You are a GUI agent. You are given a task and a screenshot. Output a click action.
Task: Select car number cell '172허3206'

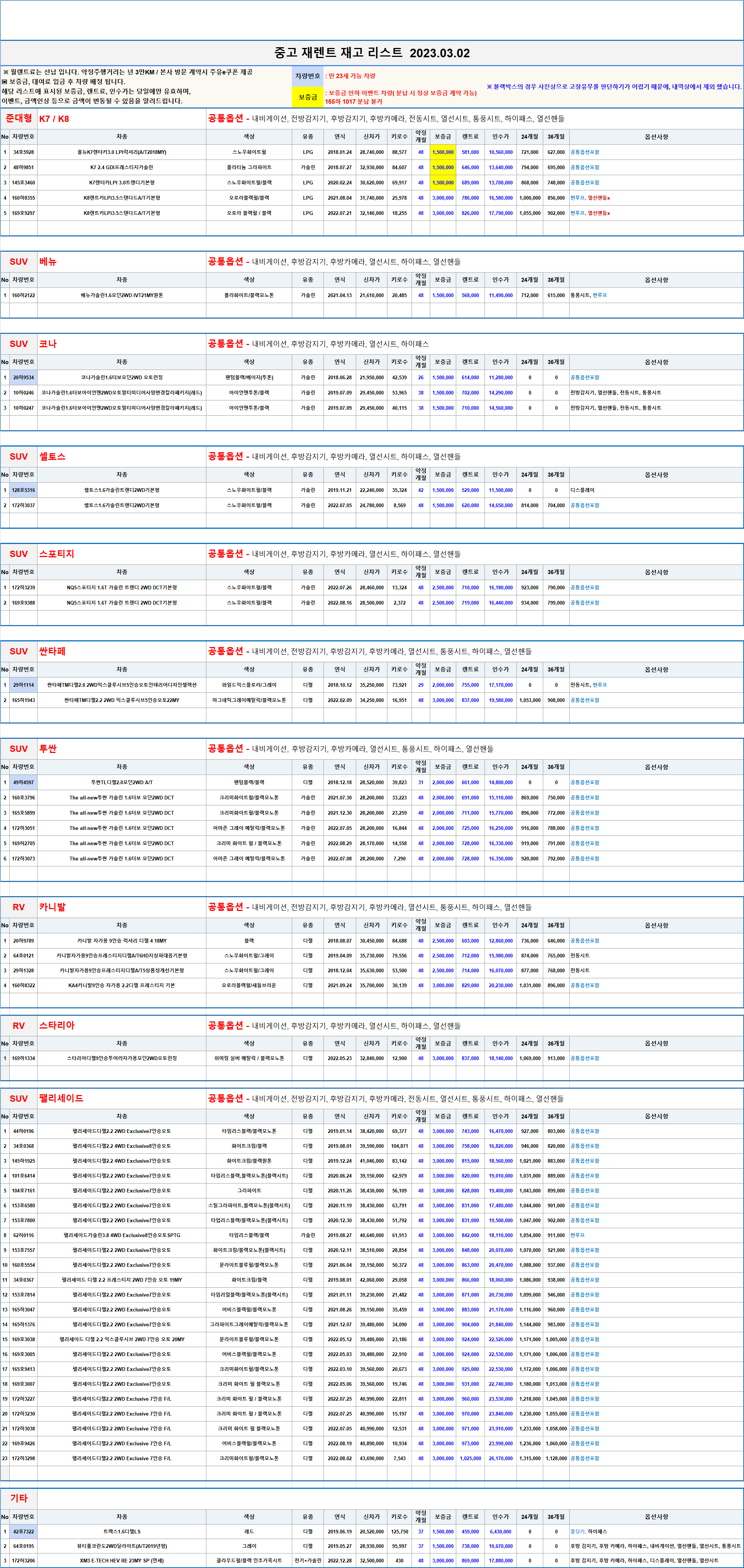[x=24, y=1560]
